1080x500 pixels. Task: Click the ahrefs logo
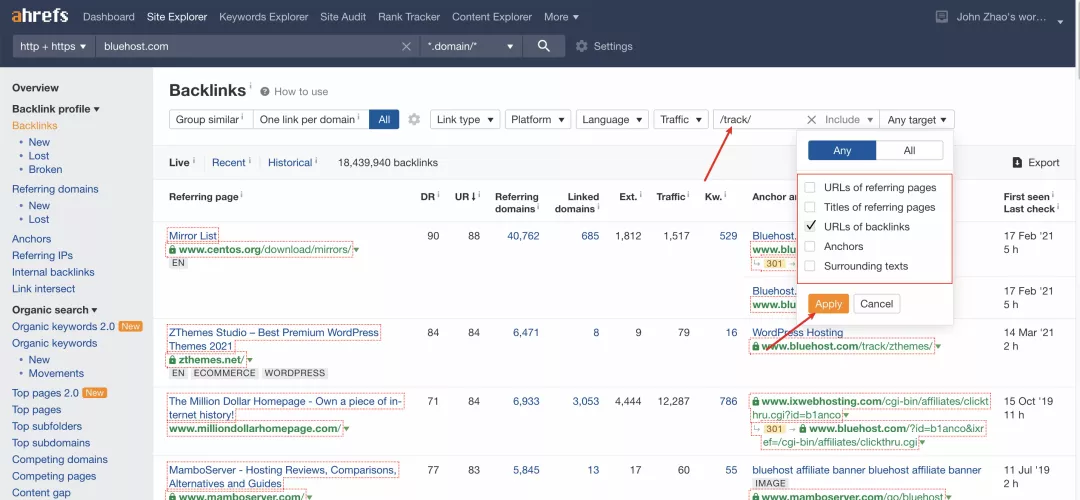click(x=41, y=17)
